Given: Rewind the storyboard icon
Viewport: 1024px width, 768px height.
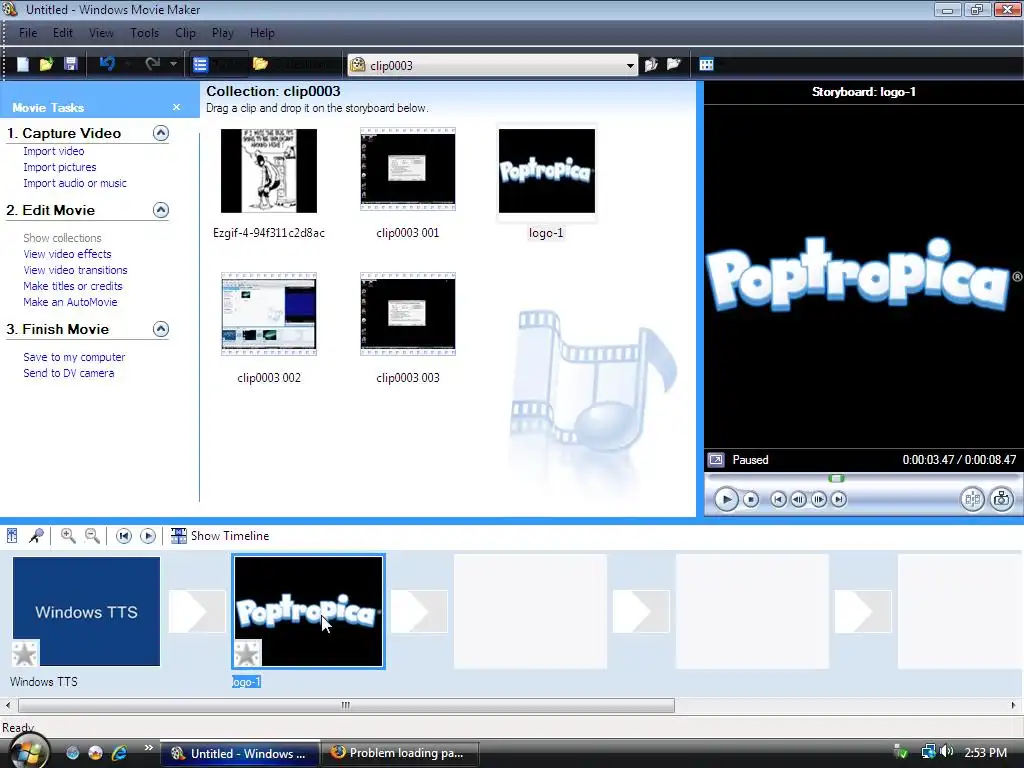Looking at the screenshot, I should click(123, 536).
